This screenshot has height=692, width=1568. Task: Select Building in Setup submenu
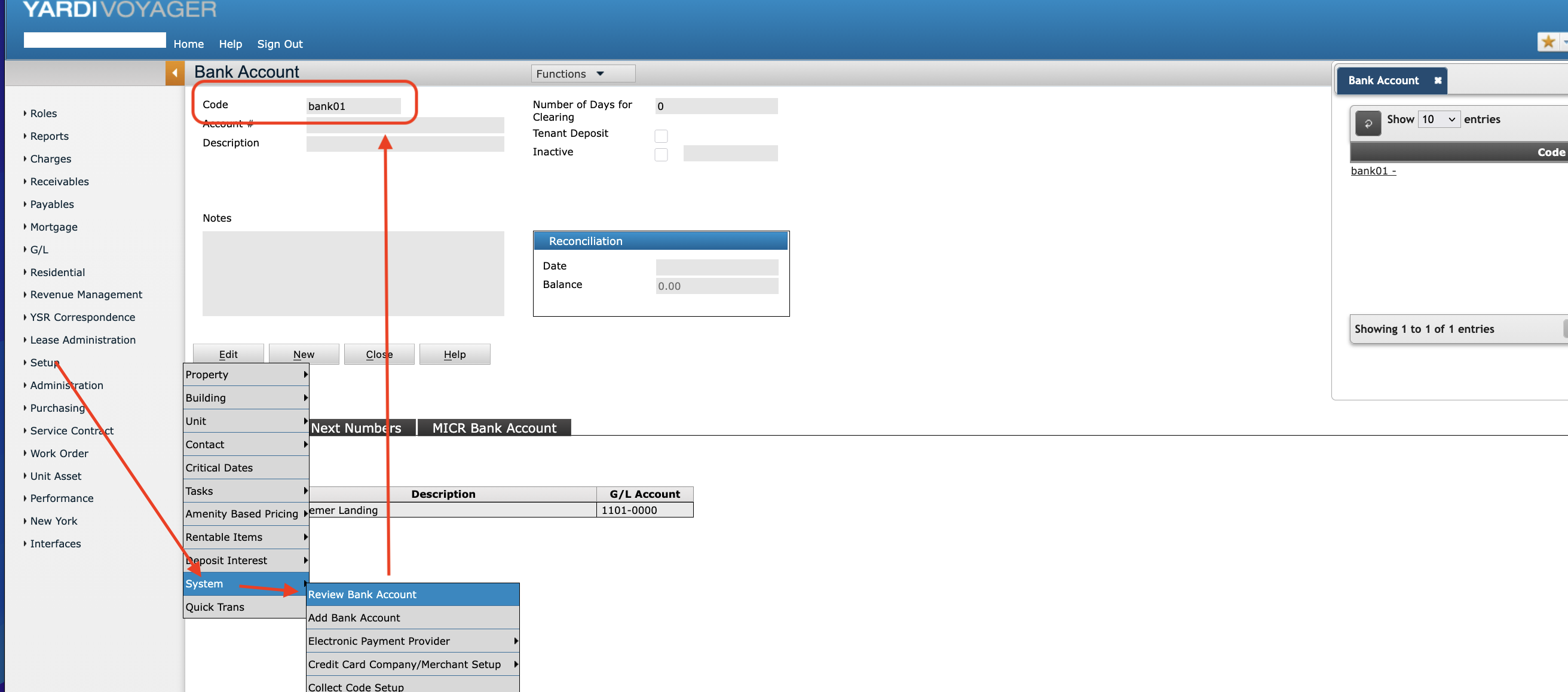pos(246,398)
